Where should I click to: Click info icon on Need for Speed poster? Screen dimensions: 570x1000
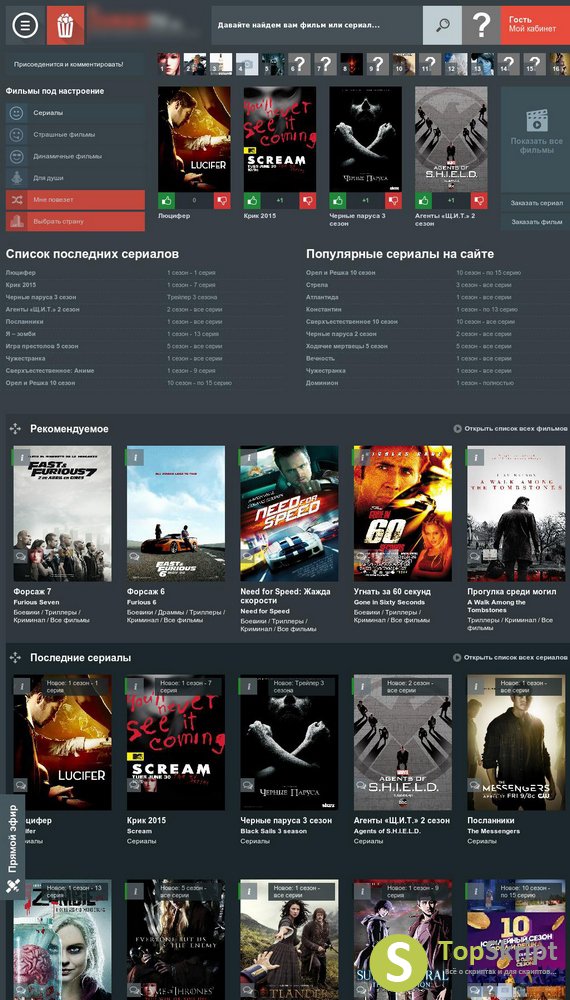(248, 457)
